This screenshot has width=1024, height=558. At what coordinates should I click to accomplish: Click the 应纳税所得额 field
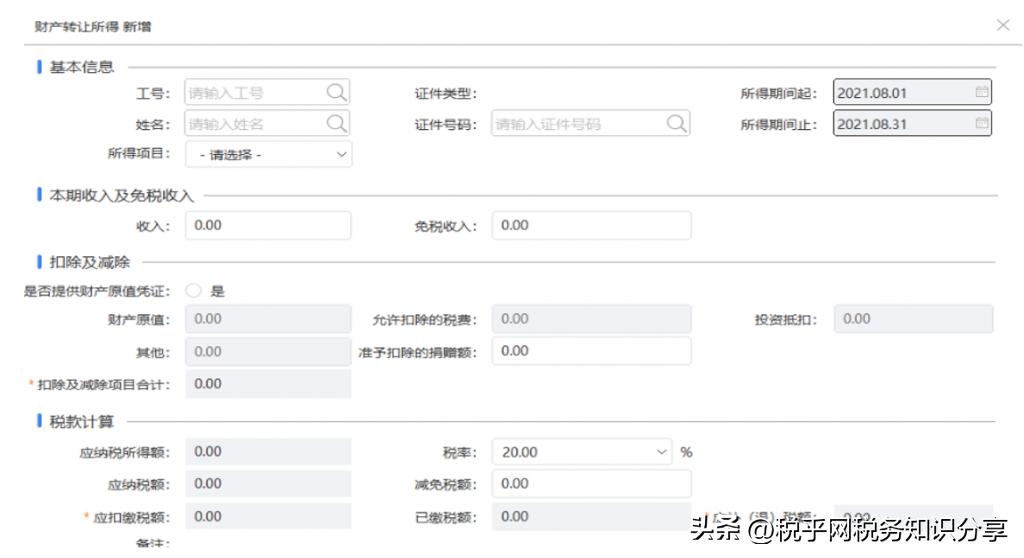click(x=268, y=451)
